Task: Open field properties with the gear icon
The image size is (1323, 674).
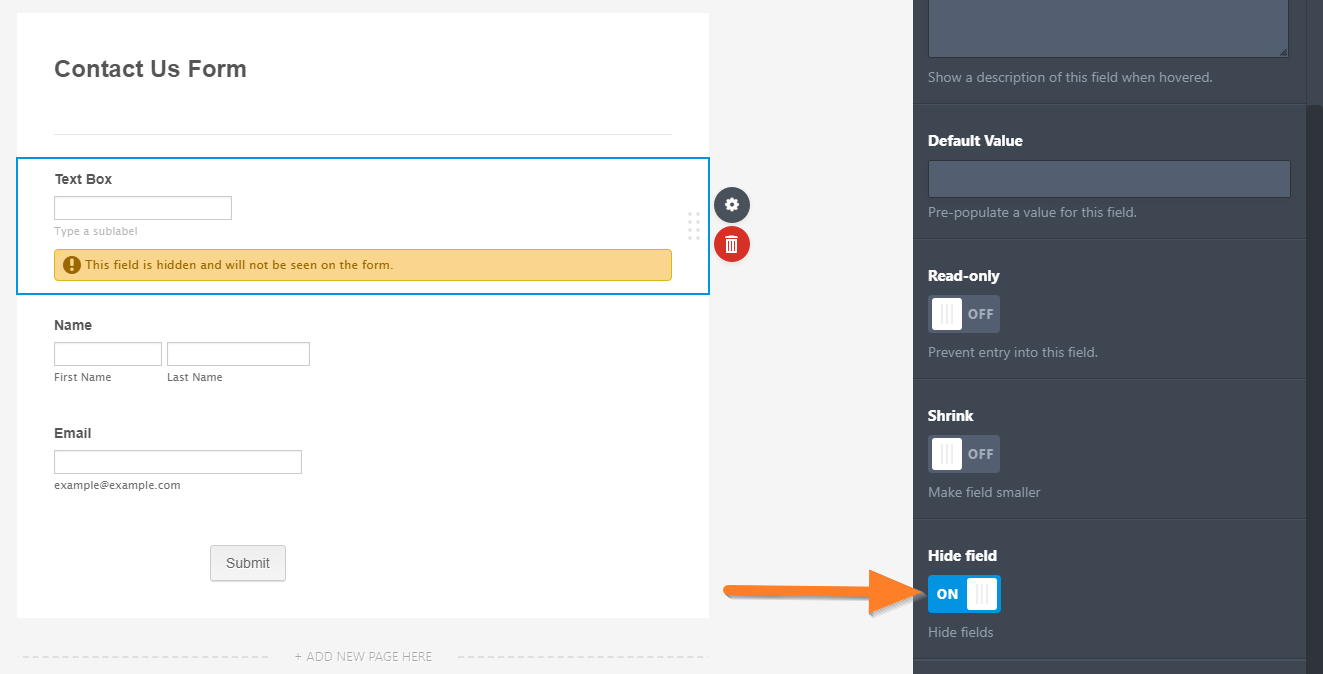Action: [732, 205]
